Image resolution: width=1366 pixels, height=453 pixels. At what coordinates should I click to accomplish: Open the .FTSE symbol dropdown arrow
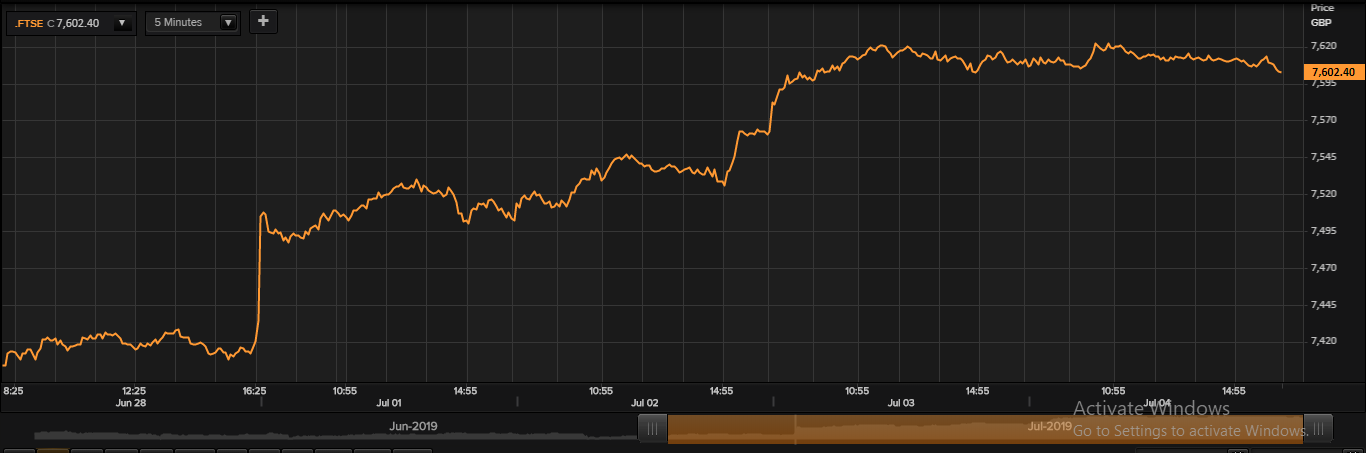122,22
